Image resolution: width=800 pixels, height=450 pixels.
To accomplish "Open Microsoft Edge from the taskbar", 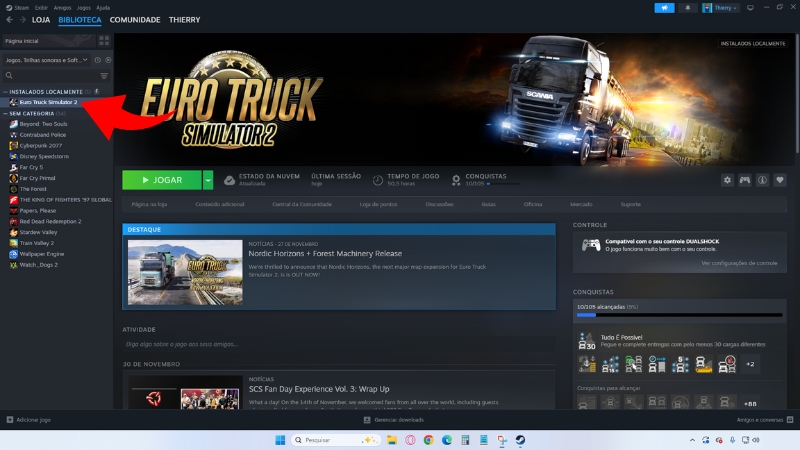I will coord(446,440).
